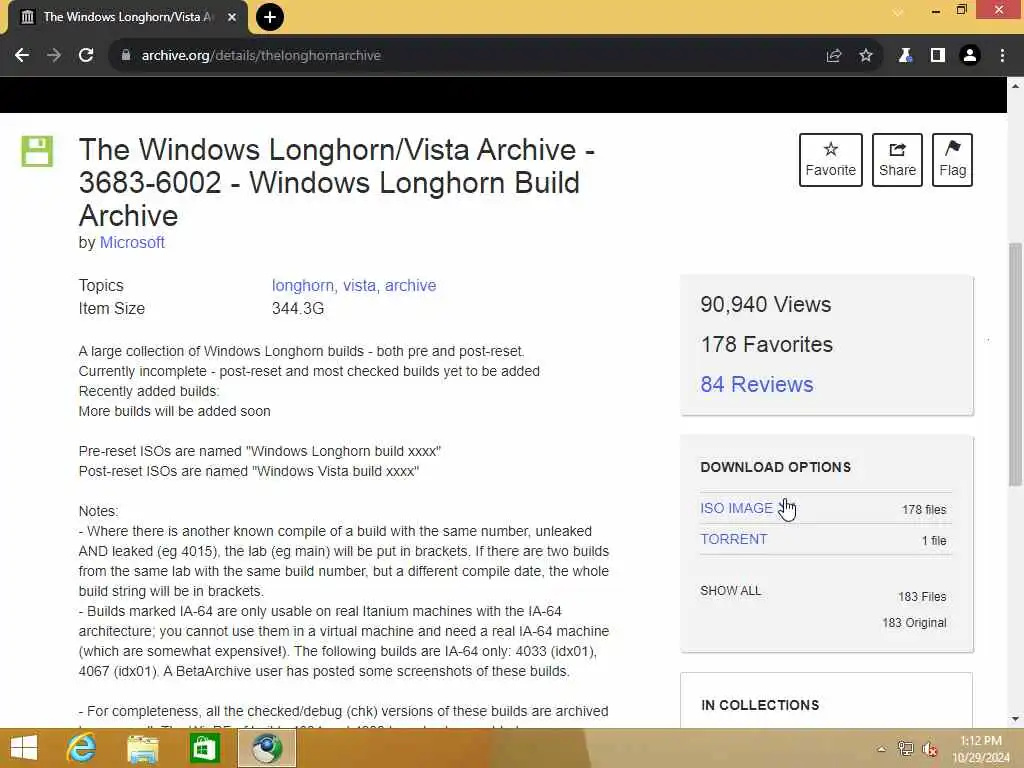Click the browser back arrow
Viewport: 1024px width, 768px height.
[22, 56]
